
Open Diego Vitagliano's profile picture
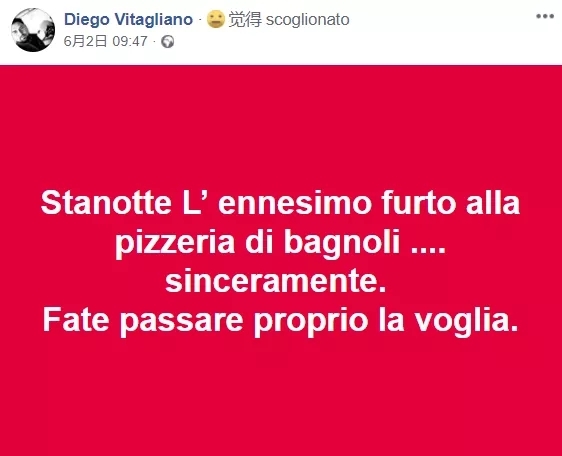[33, 30]
